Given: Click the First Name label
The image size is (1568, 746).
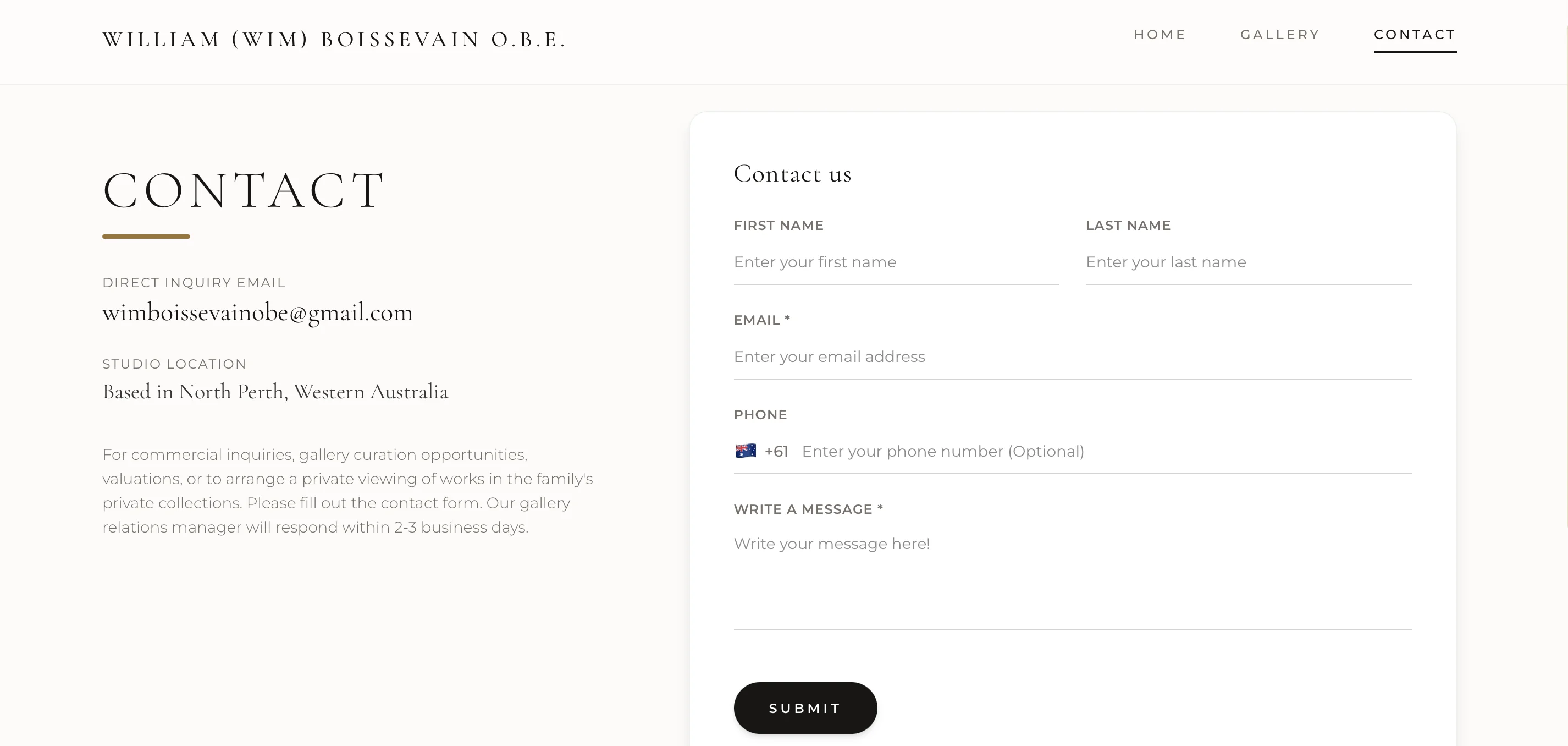Looking at the screenshot, I should tap(779, 226).
